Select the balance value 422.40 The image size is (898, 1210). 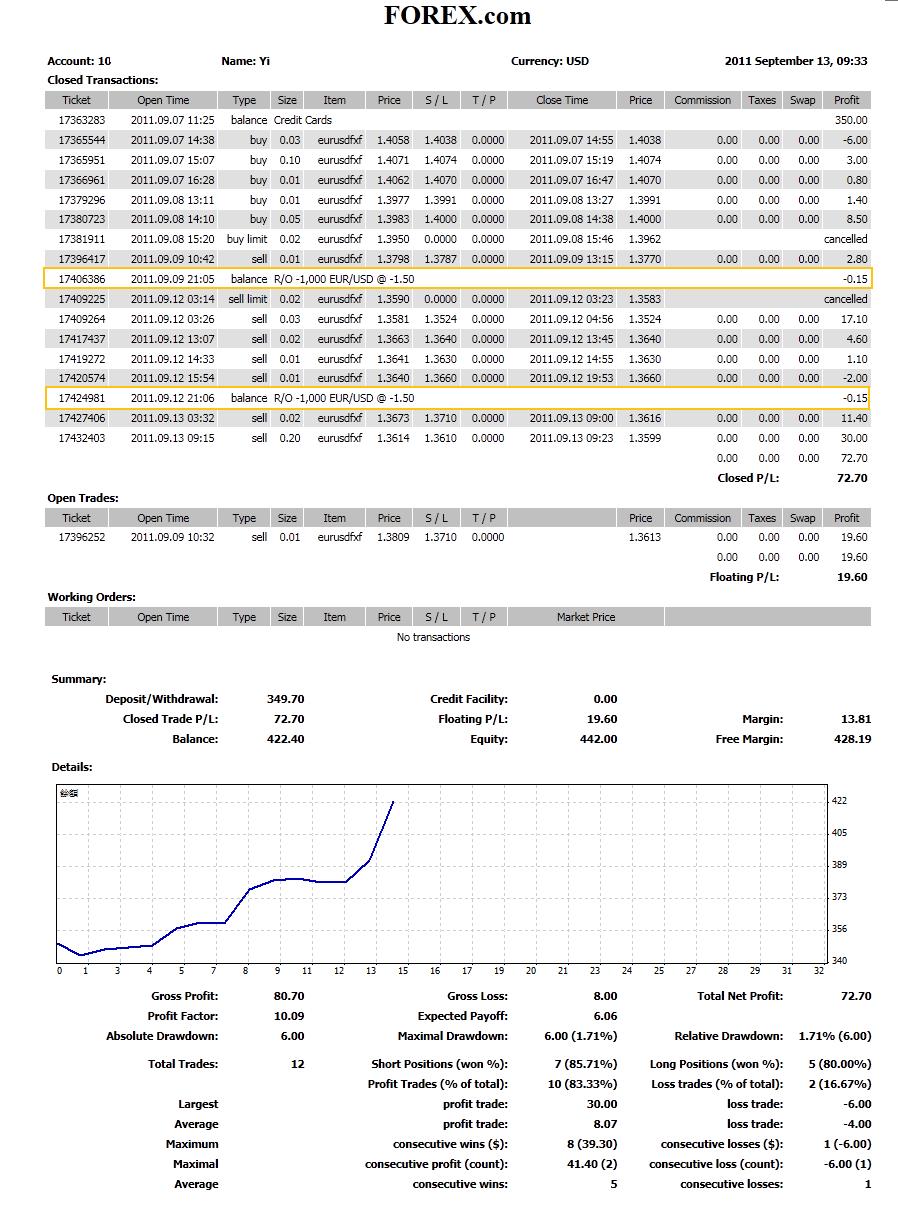coord(286,739)
